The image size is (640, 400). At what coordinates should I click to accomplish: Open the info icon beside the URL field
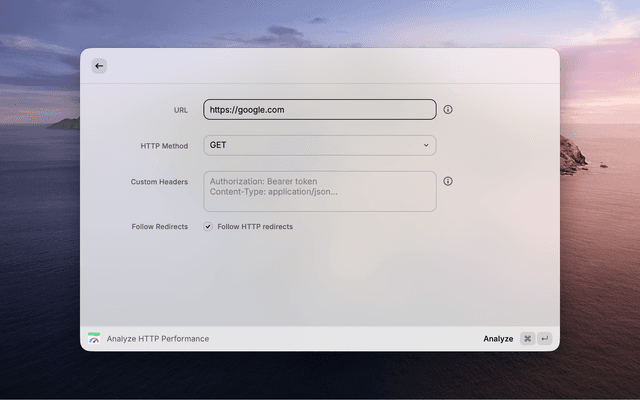[x=448, y=110]
